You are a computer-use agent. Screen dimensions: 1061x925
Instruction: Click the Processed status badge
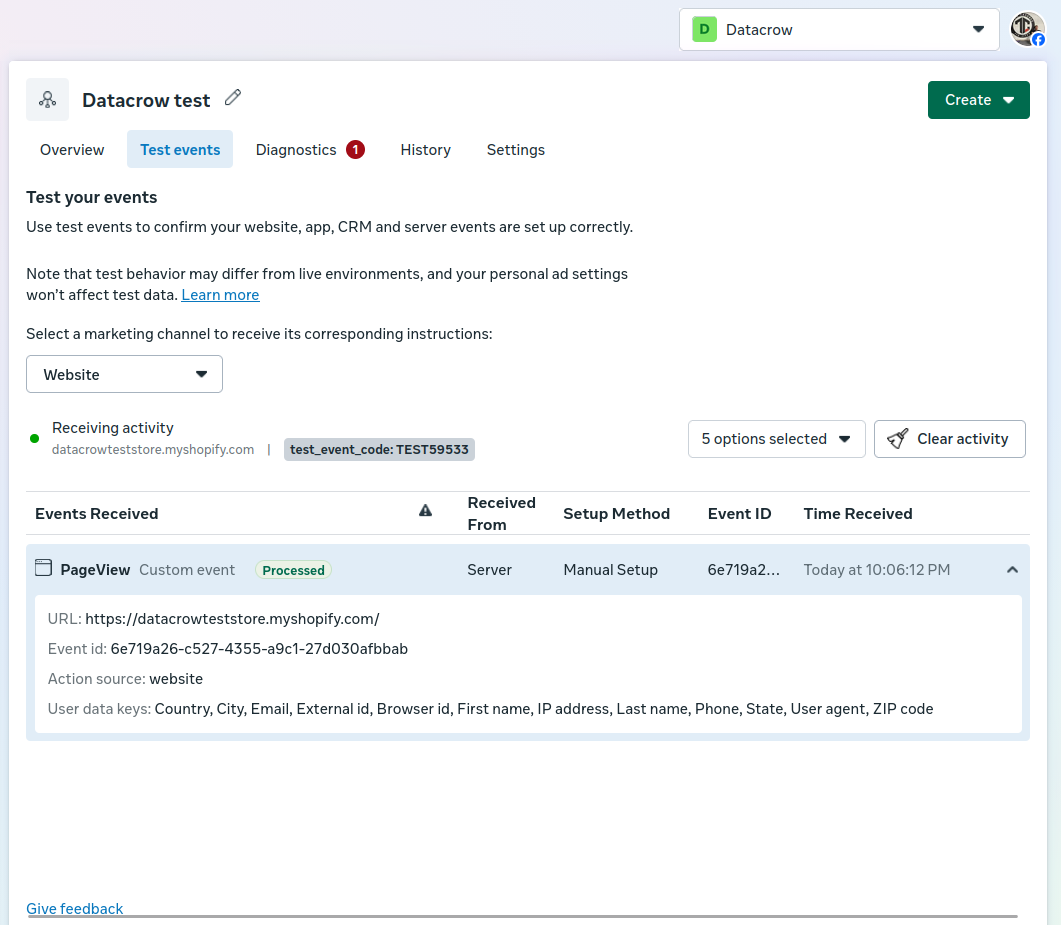tap(293, 570)
